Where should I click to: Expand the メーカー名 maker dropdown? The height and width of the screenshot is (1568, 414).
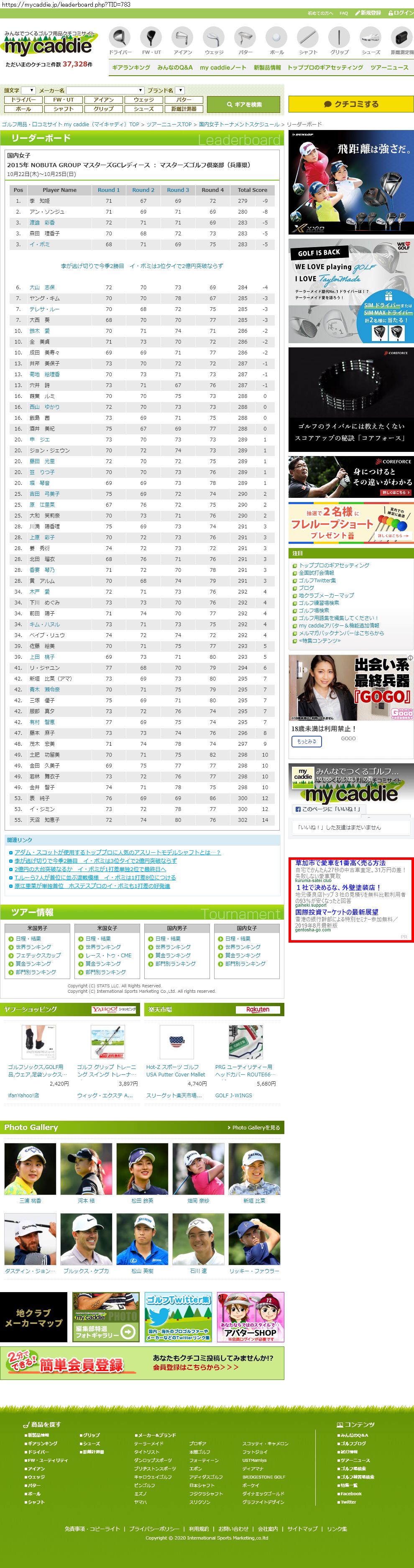(105, 90)
